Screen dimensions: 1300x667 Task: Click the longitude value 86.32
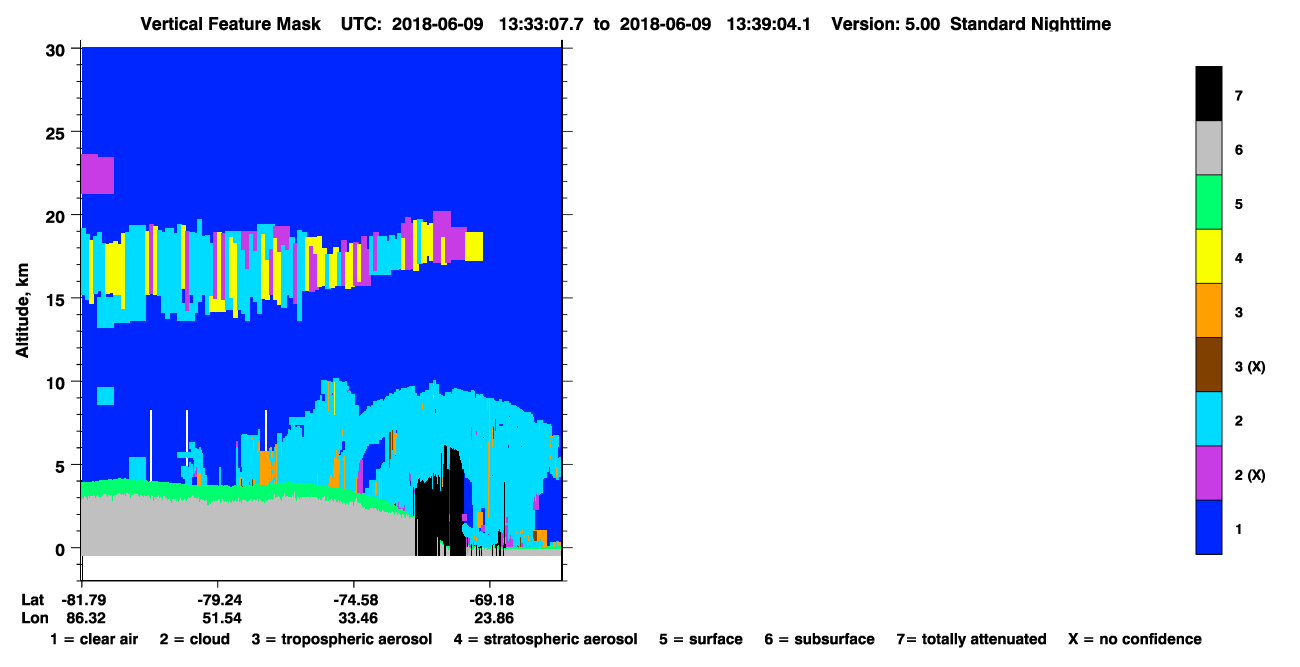[85, 618]
